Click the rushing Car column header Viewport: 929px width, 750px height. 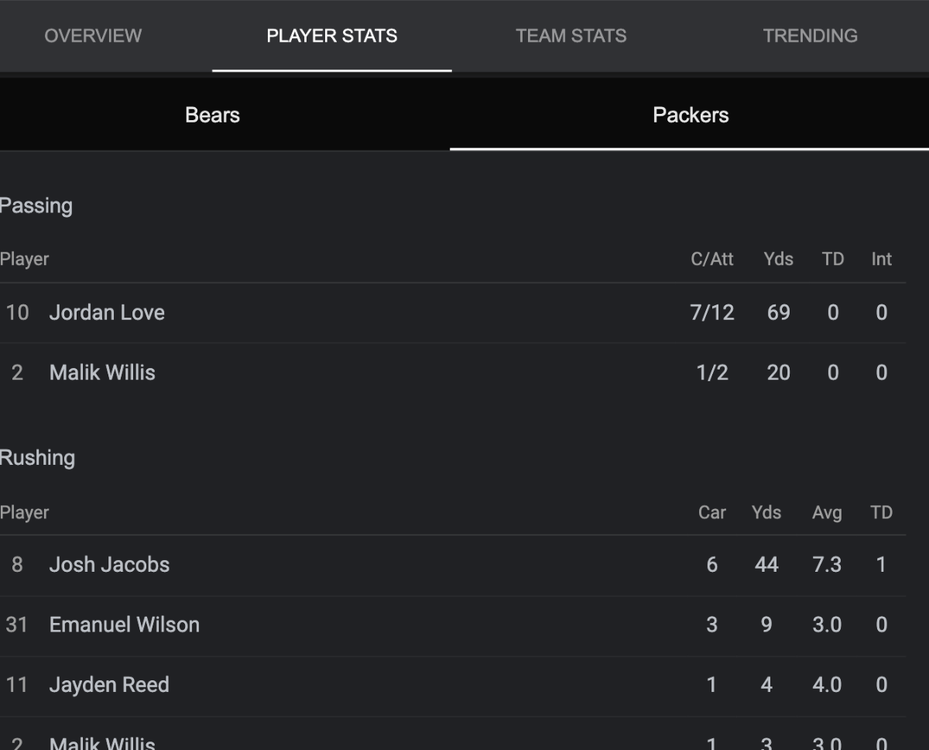712,512
